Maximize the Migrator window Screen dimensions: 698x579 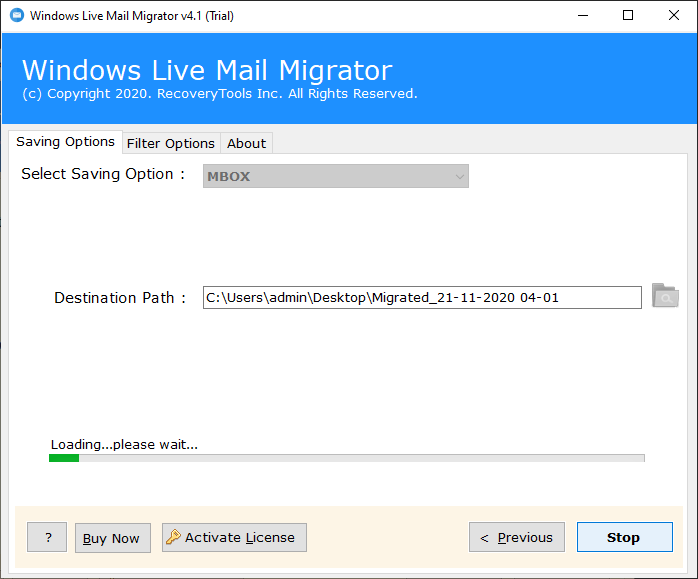pyautogui.click(x=628, y=15)
